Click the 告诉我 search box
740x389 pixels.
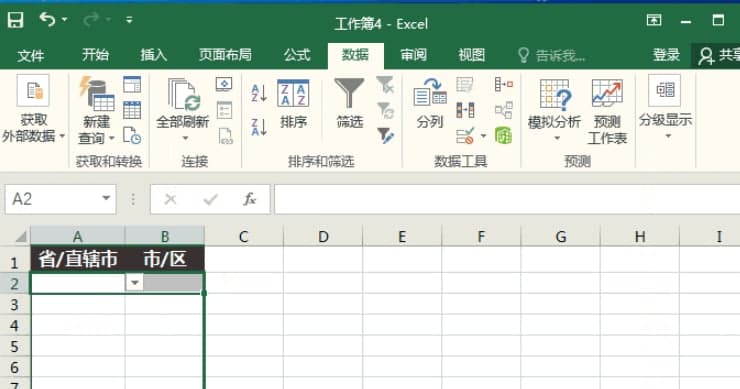(x=552, y=56)
